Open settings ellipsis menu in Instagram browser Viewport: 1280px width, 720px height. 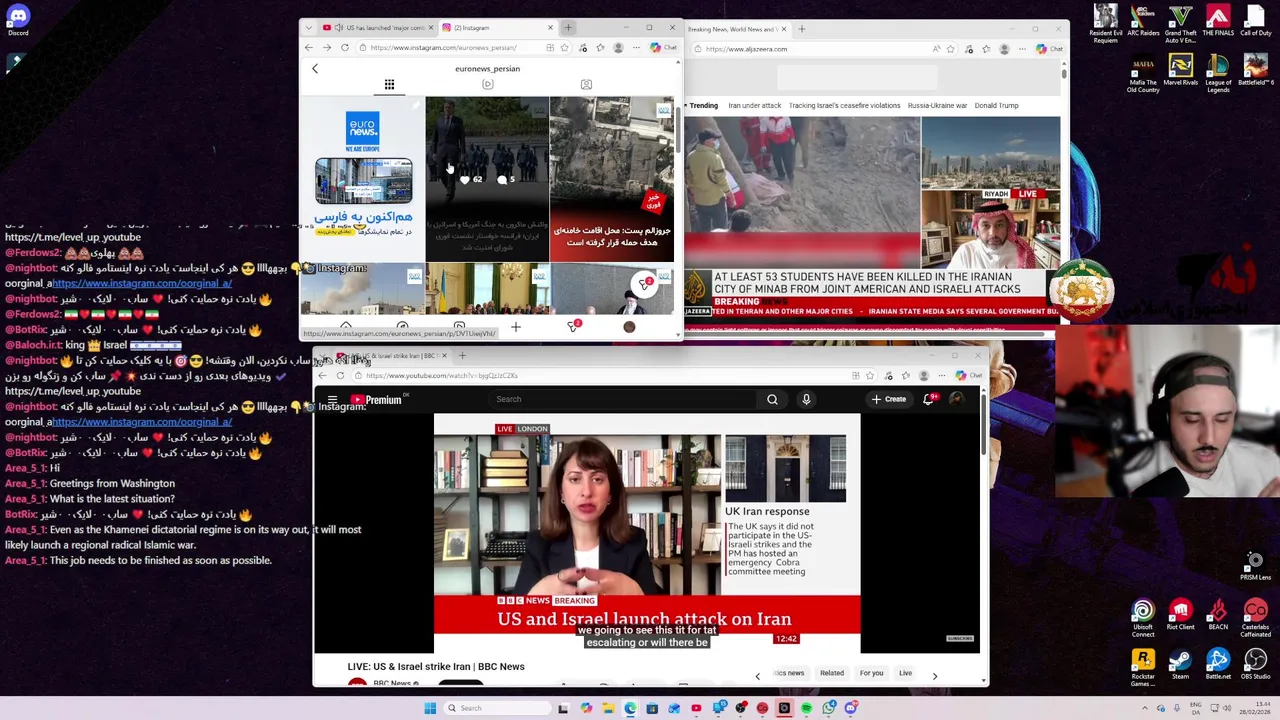pos(637,48)
